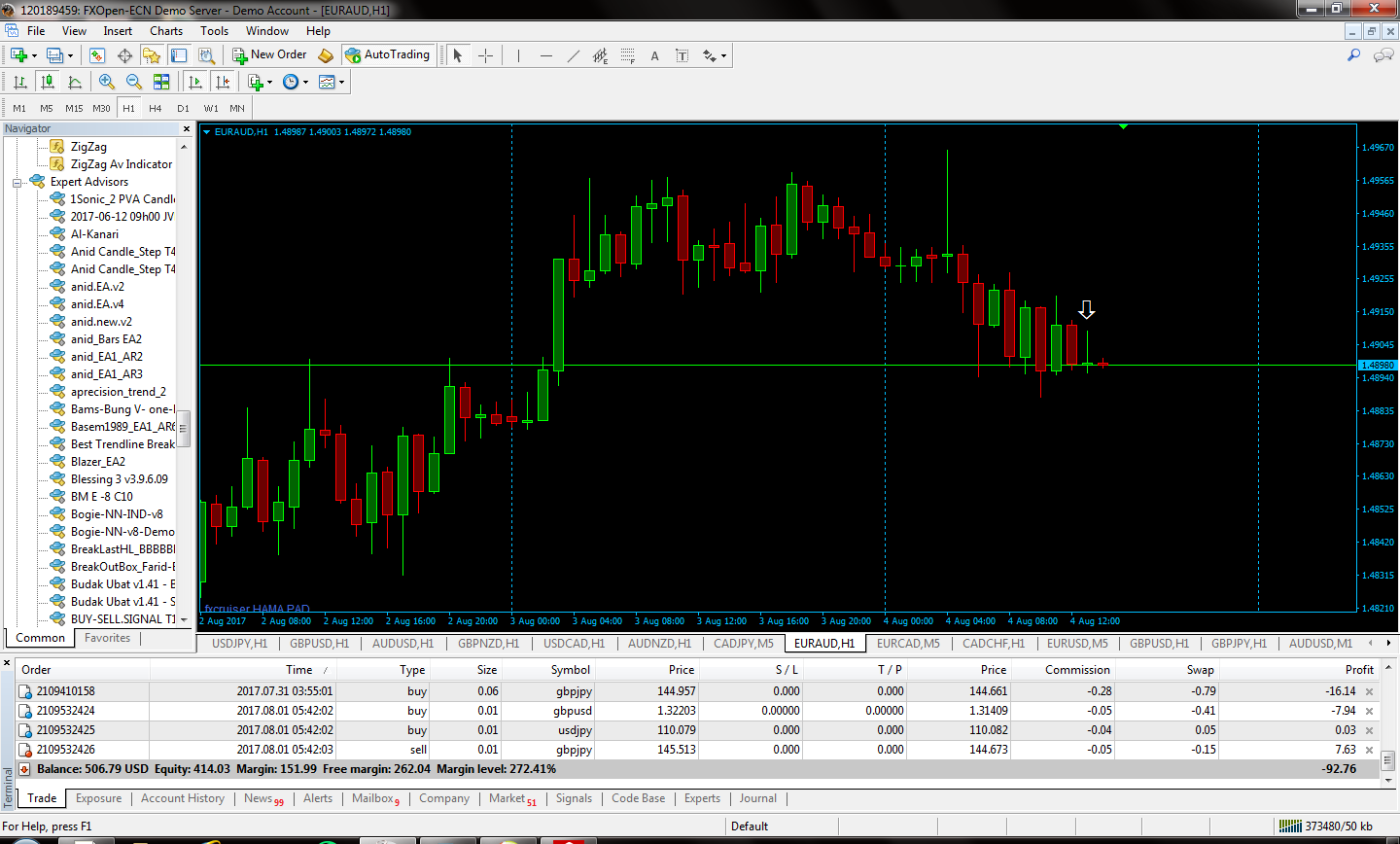The height and width of the screenshot is (844, 1400).
Task: Select the Fibonacci Retracement tool
Action: [x=628, y=55]
